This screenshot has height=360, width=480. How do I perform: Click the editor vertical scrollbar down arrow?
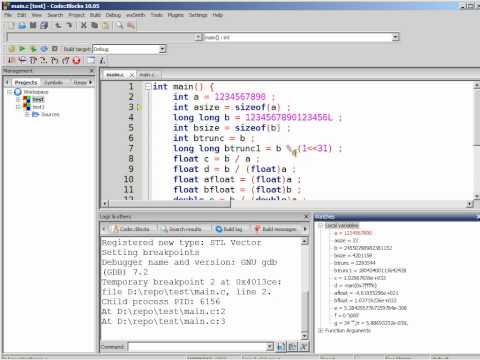[476, 196]
